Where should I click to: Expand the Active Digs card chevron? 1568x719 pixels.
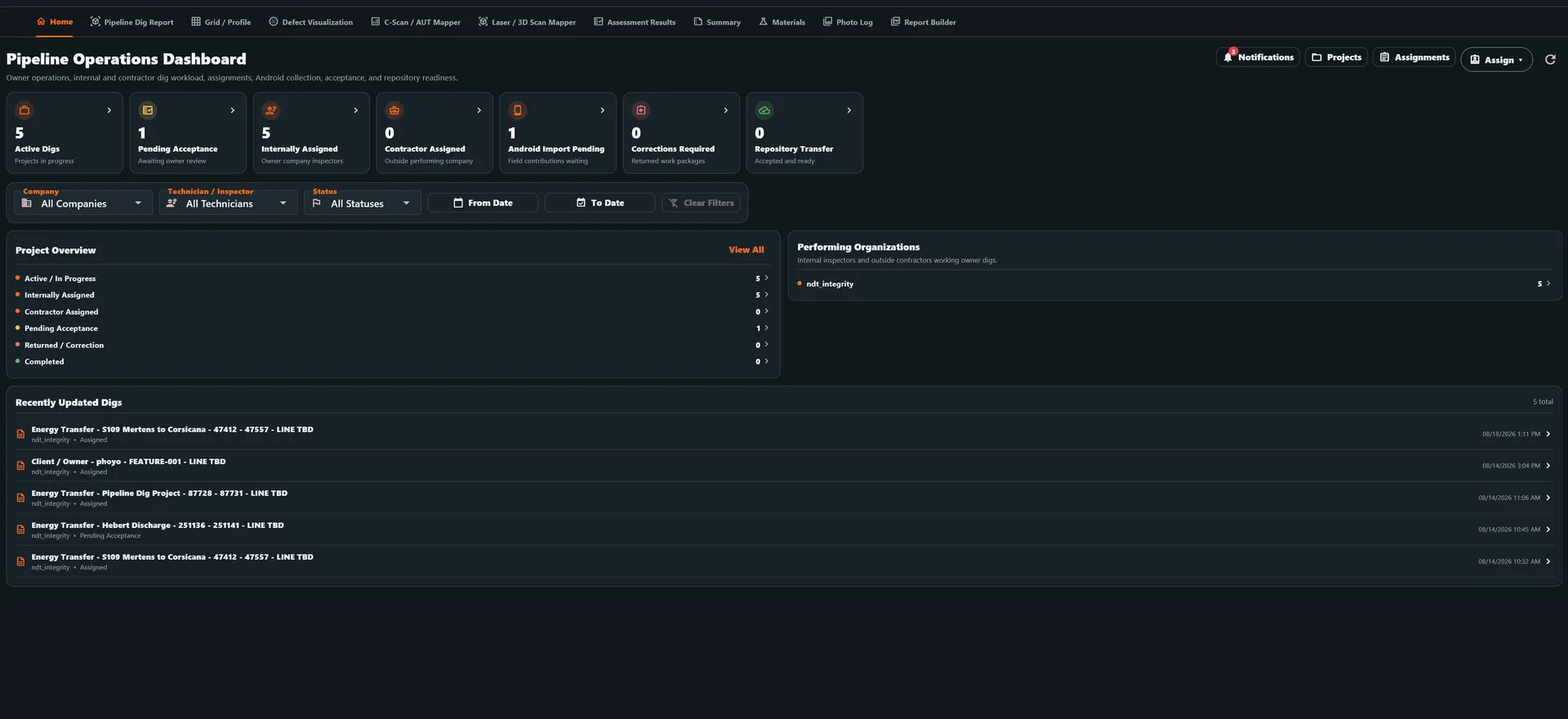coord(109,110)
